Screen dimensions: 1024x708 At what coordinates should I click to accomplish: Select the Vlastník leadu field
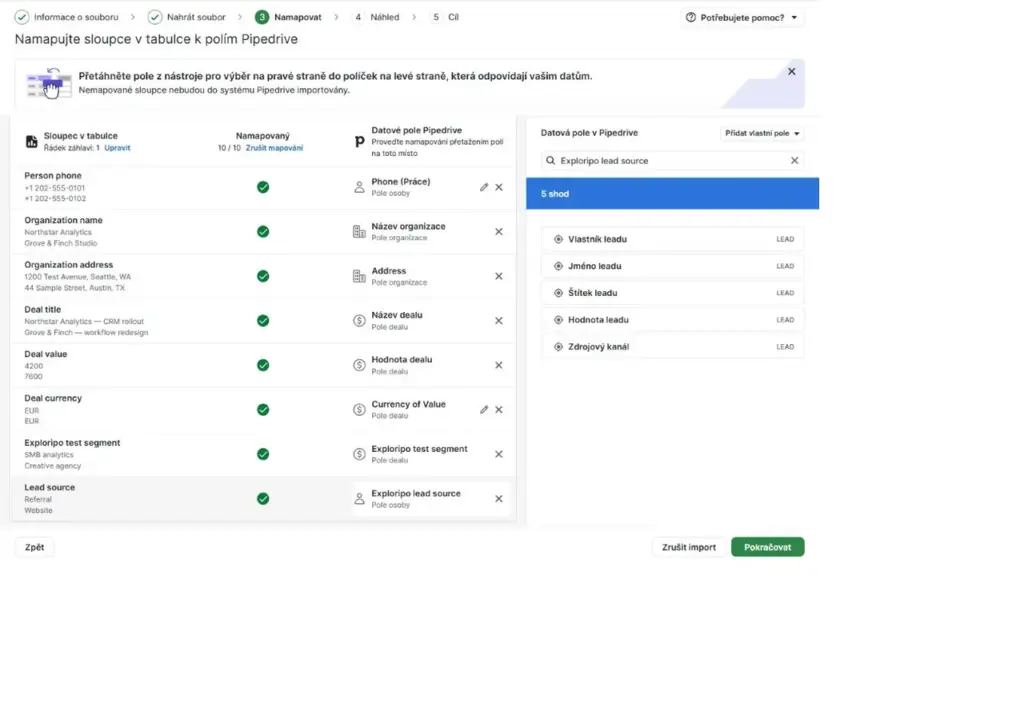click(673, 240)
